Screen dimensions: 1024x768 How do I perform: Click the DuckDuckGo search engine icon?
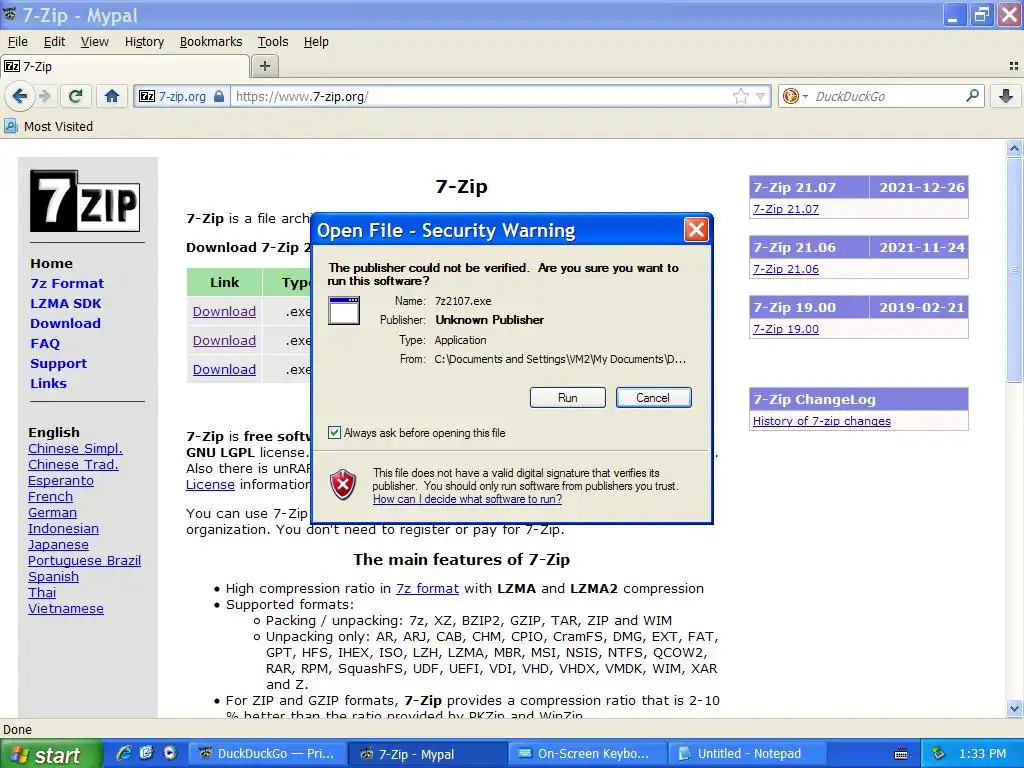(790, 97)
